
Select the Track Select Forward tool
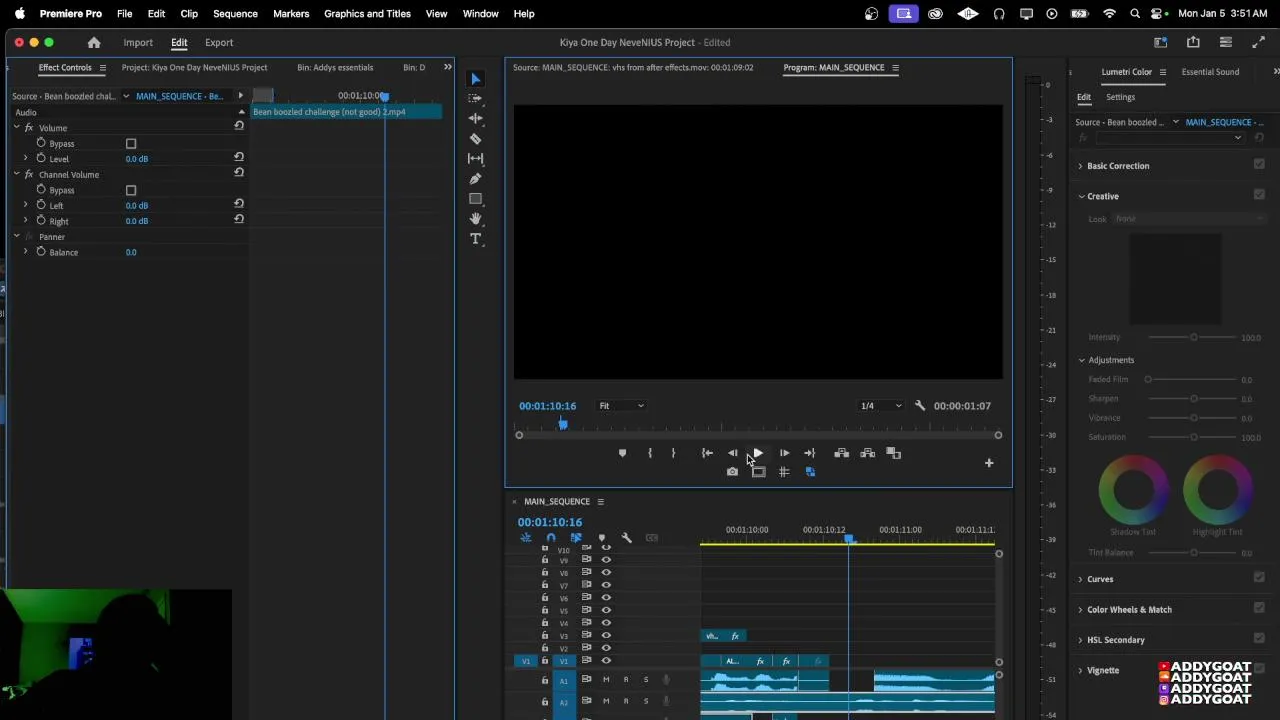pyautogui.click(x=475, y=99)
